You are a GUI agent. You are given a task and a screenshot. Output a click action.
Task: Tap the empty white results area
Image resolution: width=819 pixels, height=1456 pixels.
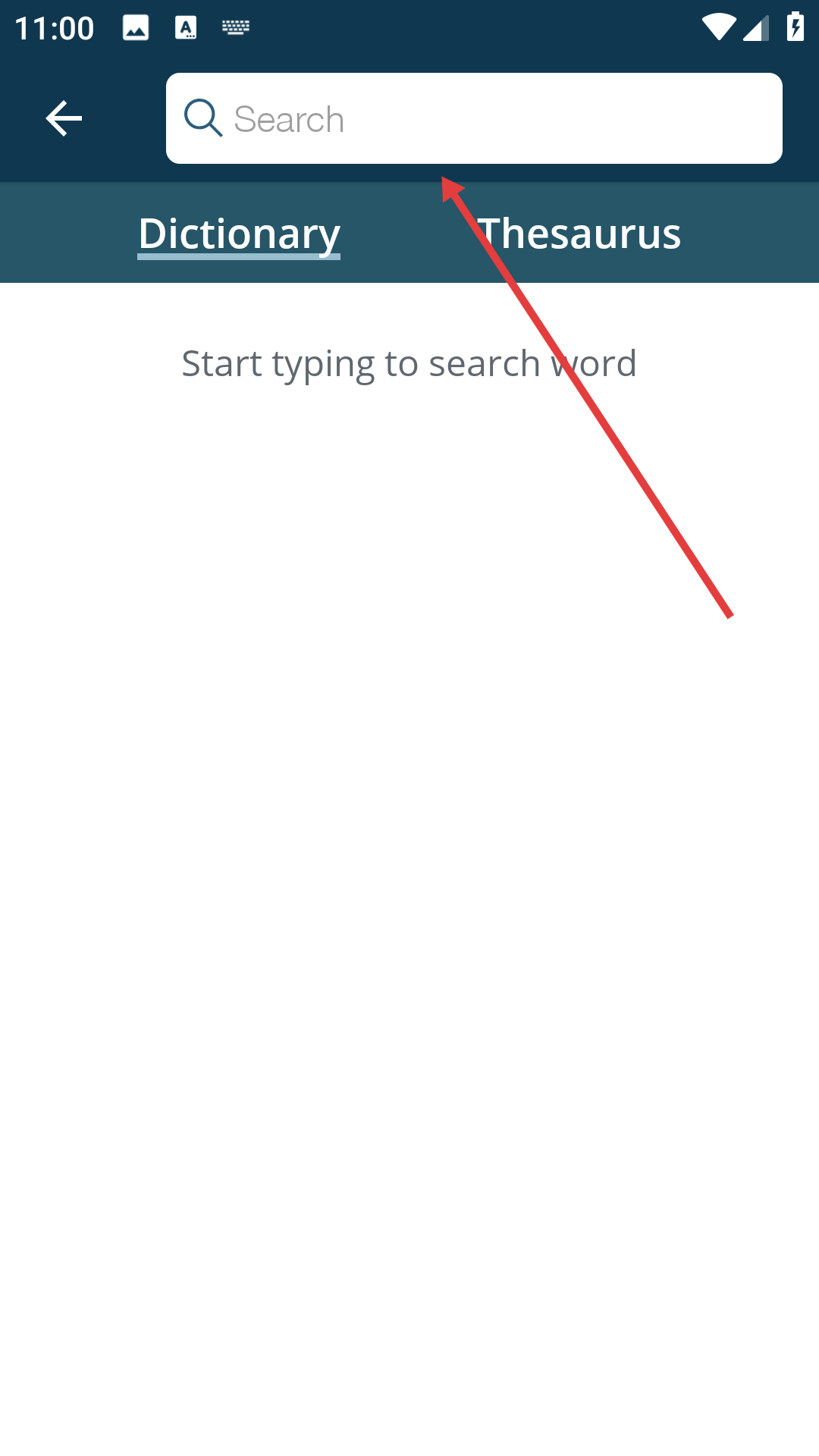tap(409, 910)
